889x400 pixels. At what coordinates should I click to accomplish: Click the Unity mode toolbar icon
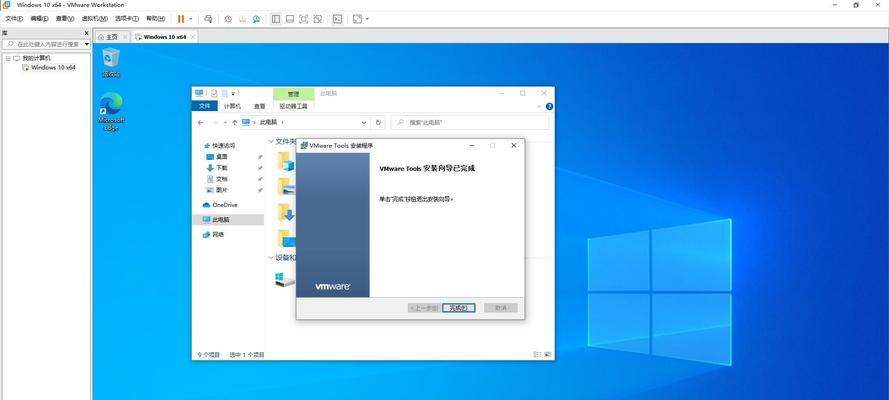tap(318, 19)
